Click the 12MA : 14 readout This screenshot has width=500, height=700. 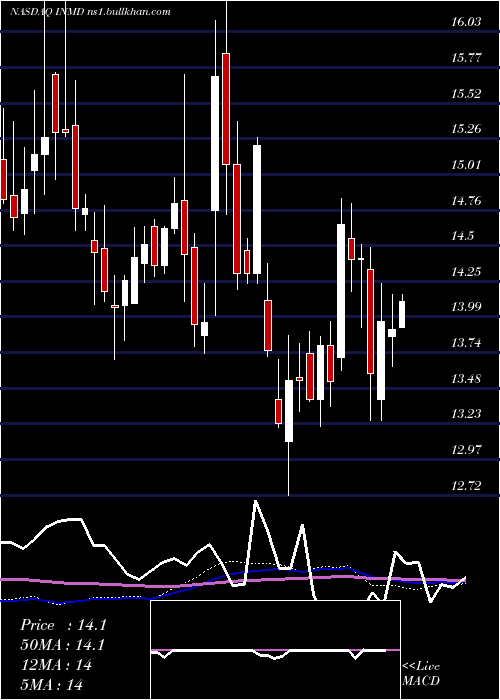click(x=56, y=665)
